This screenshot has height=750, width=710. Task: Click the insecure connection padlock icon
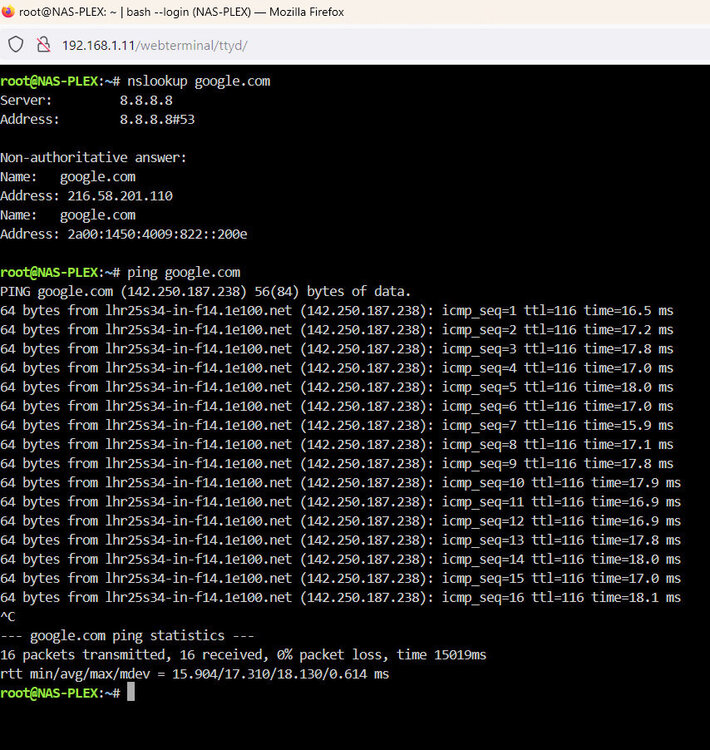[44, 45]
